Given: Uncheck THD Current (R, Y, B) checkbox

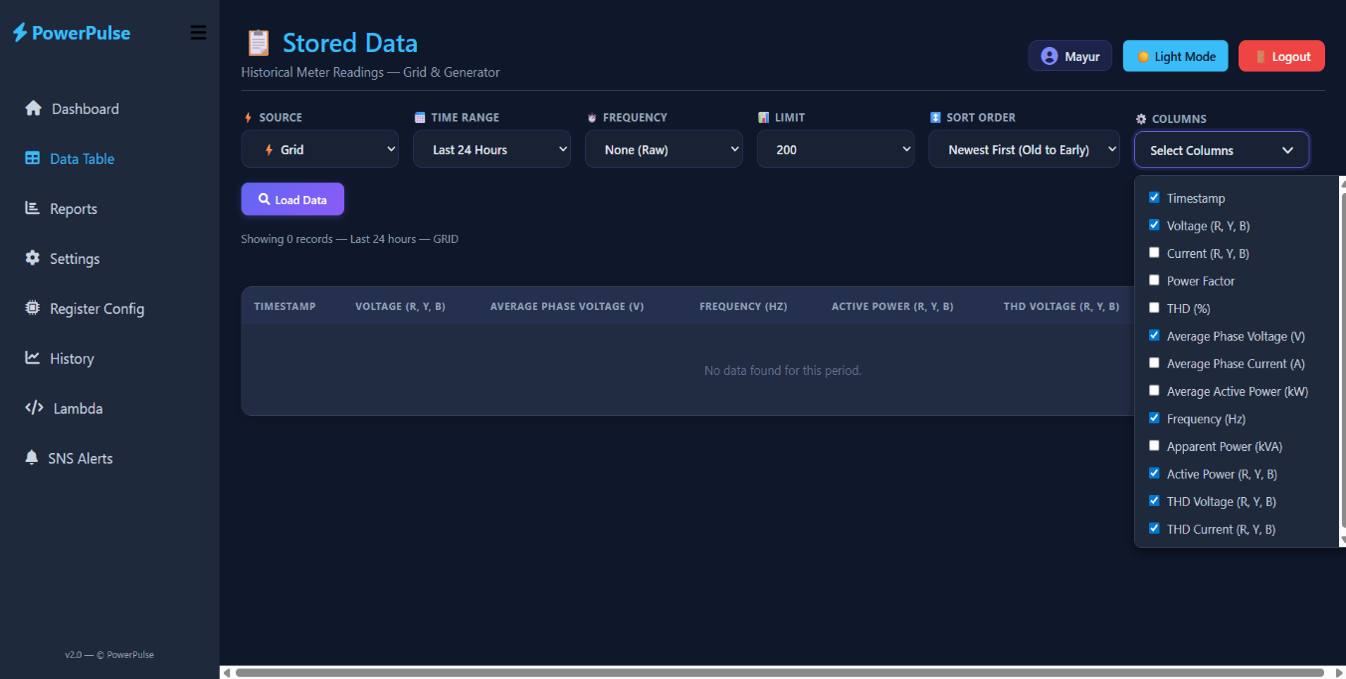Looking at the screenshot, I should (1154, 528).
